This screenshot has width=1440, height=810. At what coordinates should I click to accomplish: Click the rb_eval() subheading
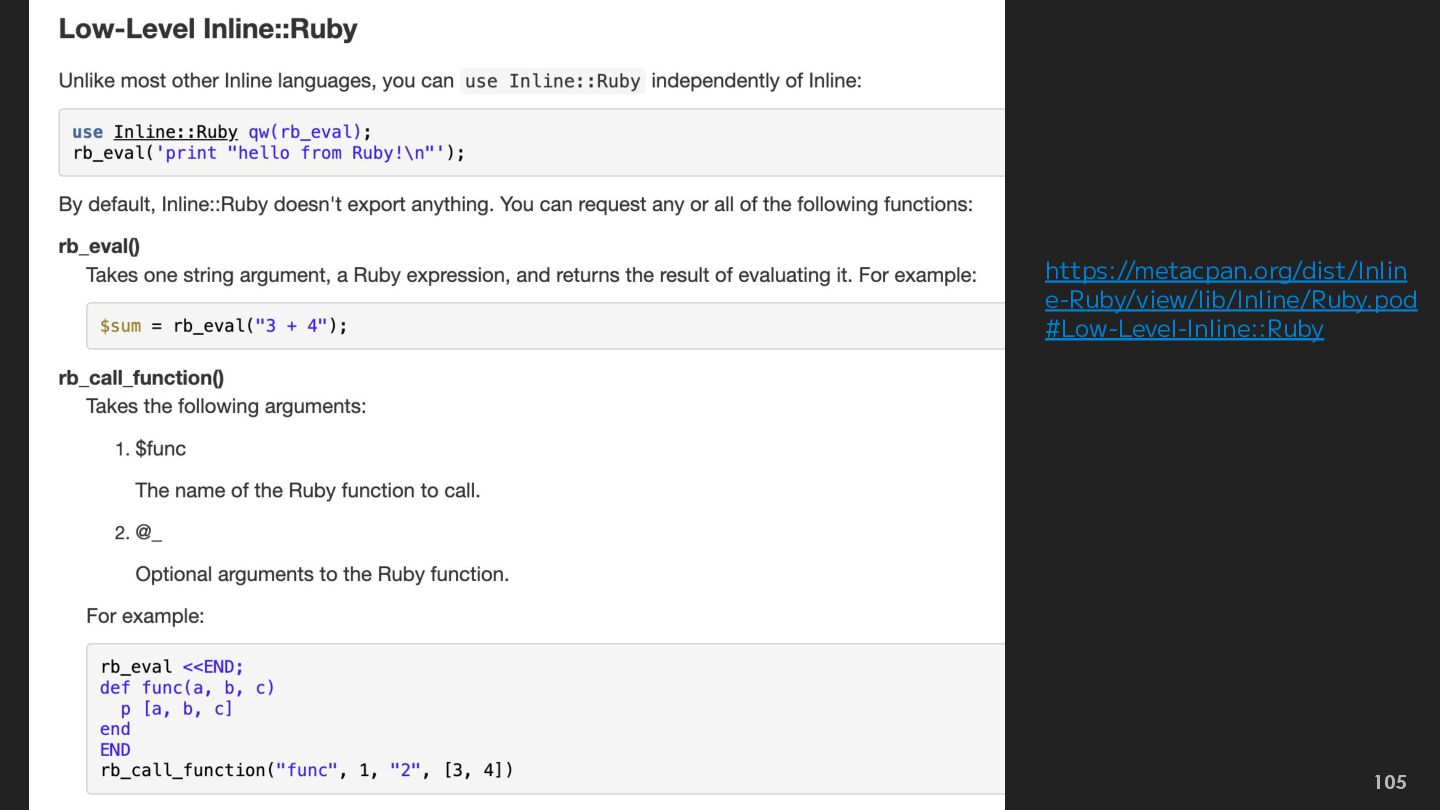coord(99,246)
